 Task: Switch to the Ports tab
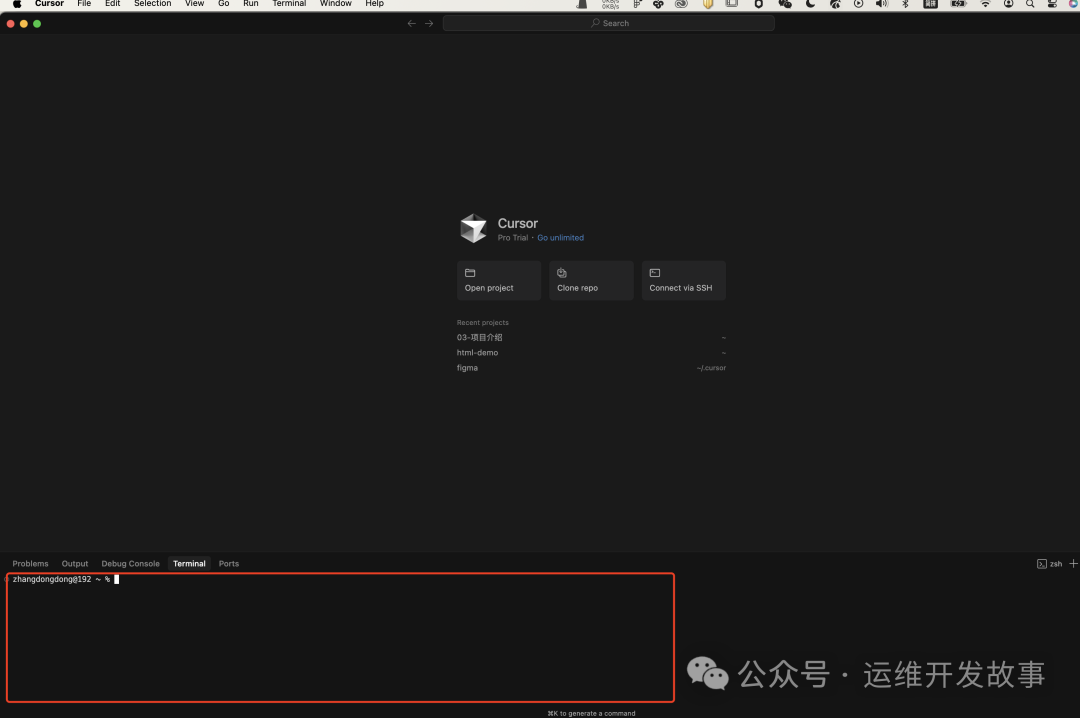(229, 564)
